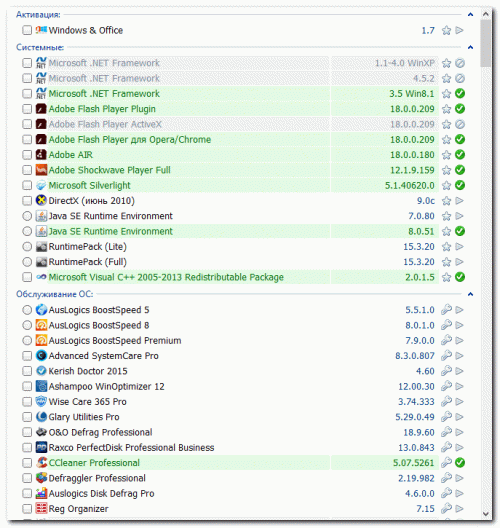Tick the DirectX (июнь 2010) checkbox

[27, 201]
